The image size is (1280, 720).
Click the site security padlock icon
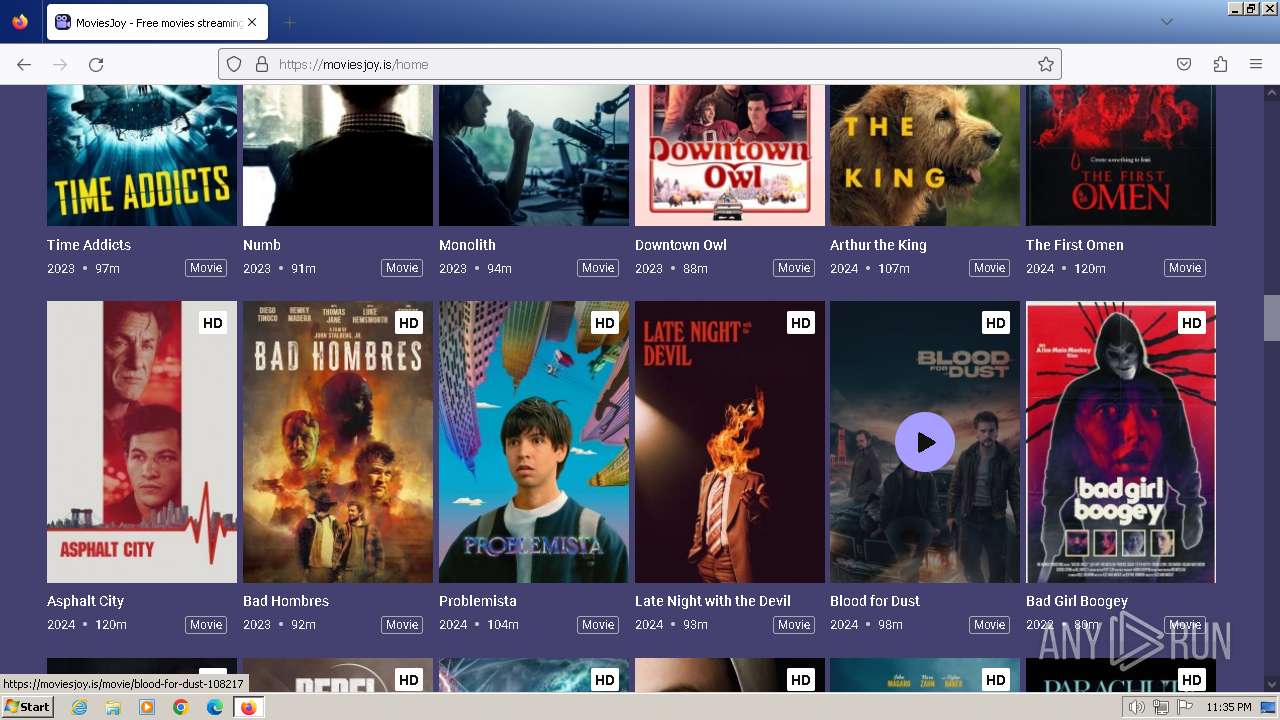(x=262, y=64)
